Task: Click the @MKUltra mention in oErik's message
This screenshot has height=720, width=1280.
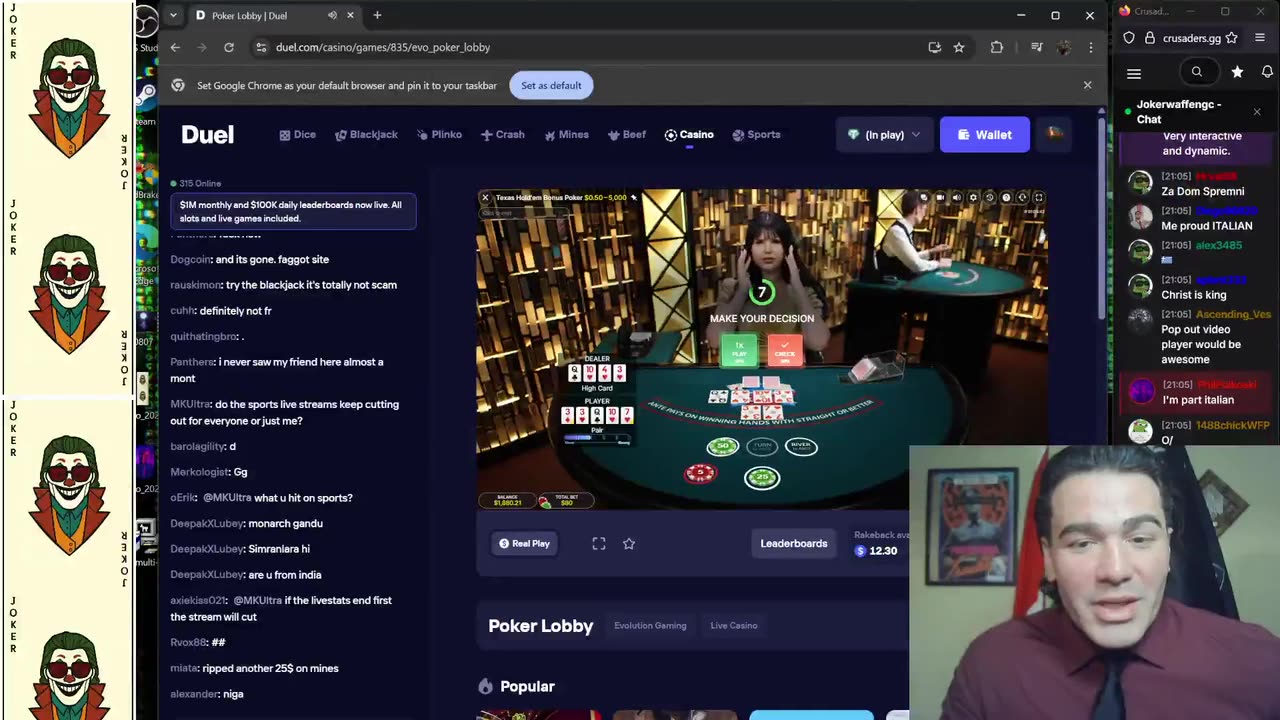Action: [x=227, y=498]
